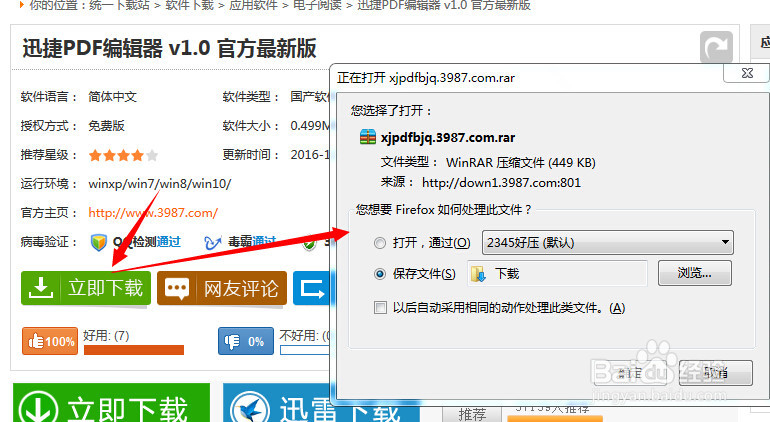Viewport: 770px width, 422px height.
Task: Click the WinRAR archive file icon
Action: coord(368,137)
